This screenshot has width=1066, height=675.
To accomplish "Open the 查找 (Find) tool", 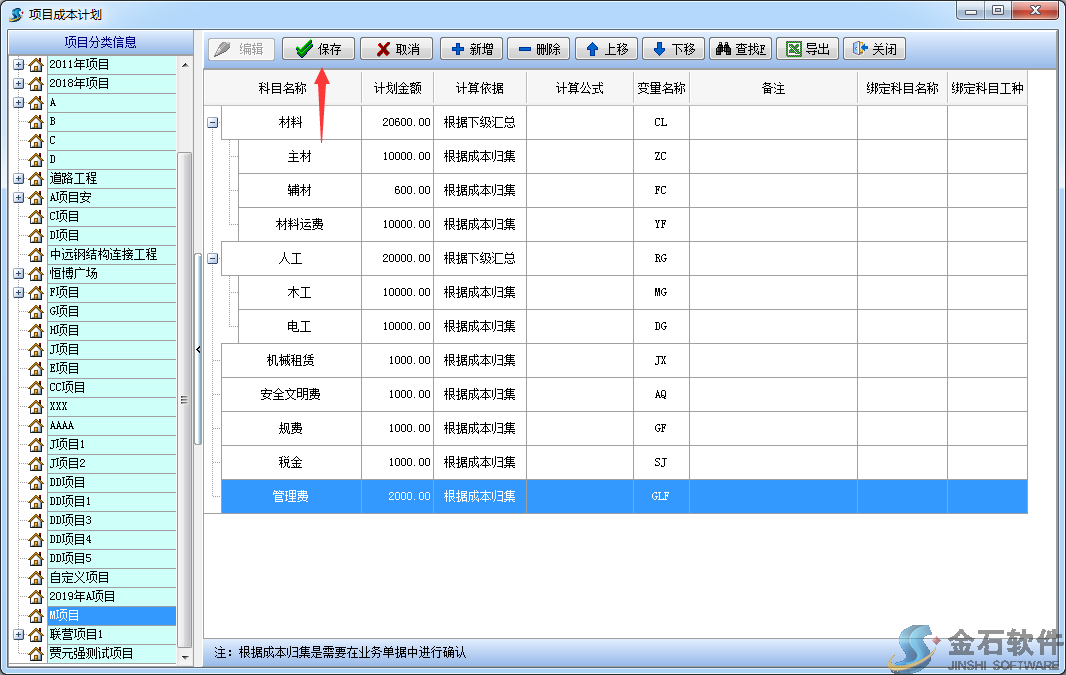I will [x=740, y=48].
